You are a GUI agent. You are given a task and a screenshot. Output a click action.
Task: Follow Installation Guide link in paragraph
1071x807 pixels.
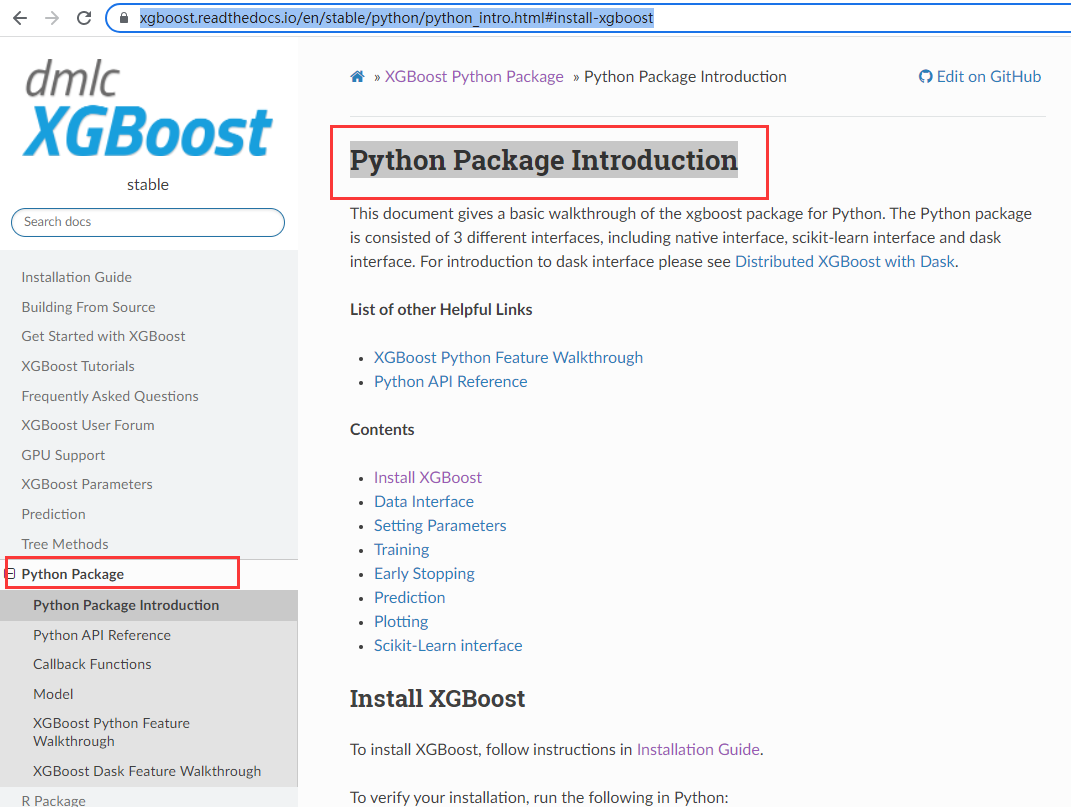pyautogui.click(x=698, y=750)
